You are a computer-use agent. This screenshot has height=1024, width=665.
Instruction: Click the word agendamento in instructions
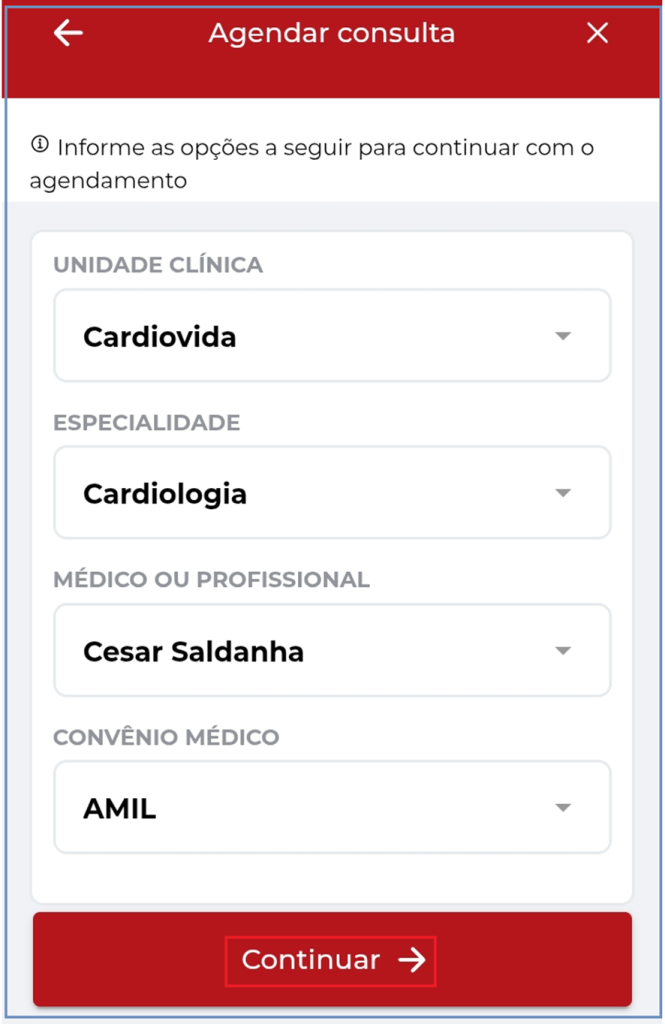click(108, 181)
